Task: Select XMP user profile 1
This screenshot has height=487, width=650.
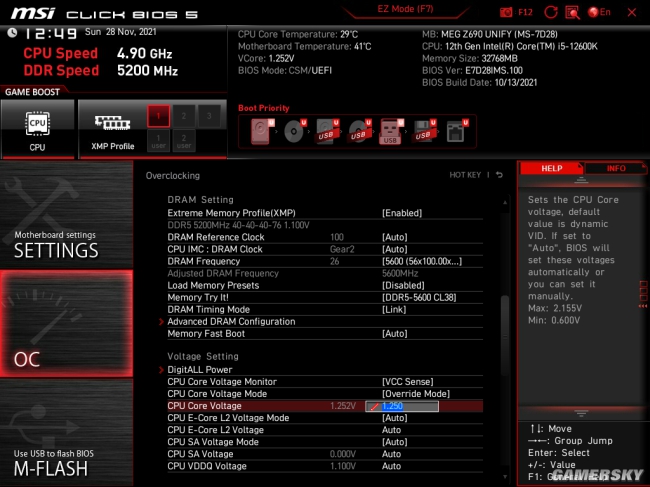Action: [x=158, y=141]
